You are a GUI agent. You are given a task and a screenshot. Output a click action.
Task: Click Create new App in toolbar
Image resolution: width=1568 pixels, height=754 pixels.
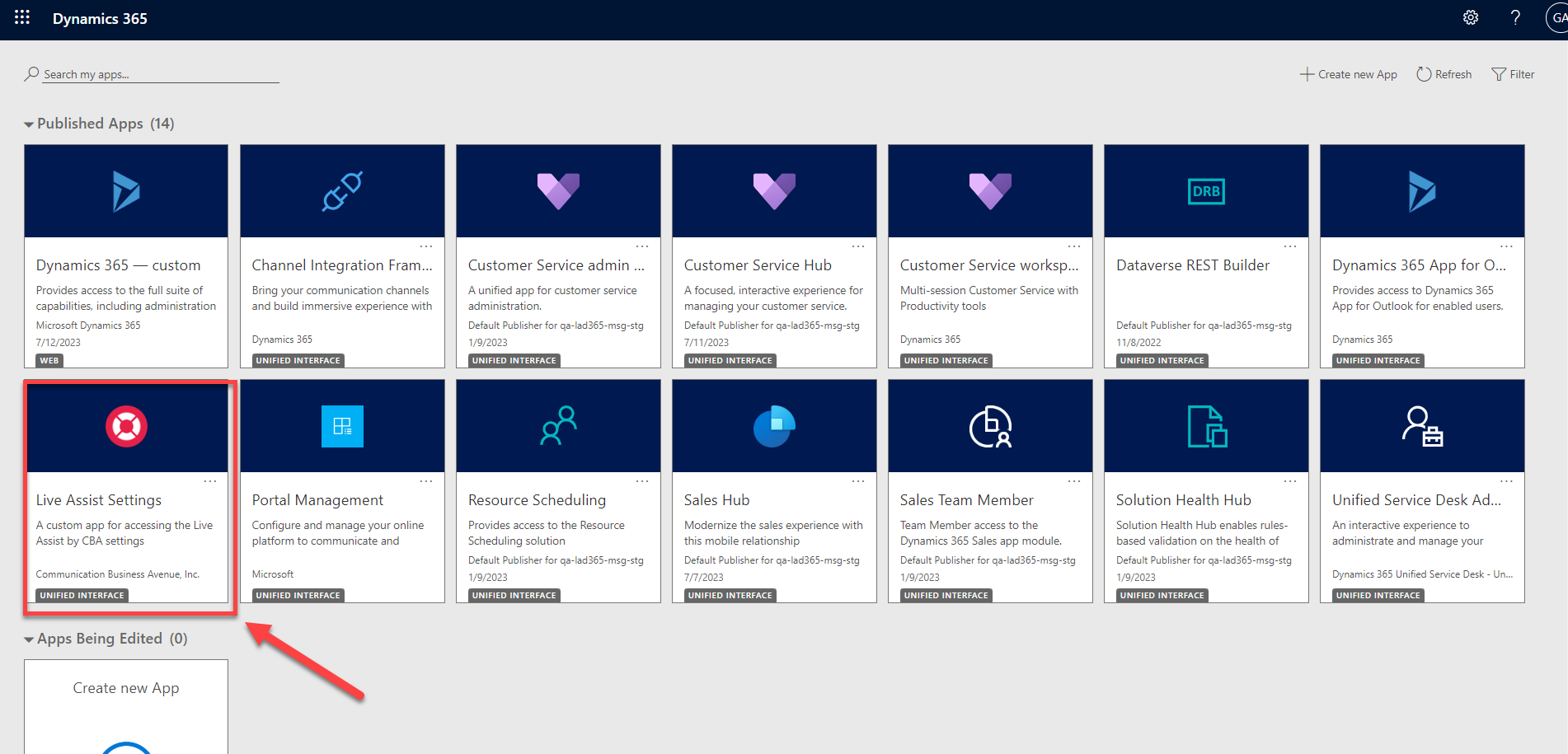coord(1349,74)
